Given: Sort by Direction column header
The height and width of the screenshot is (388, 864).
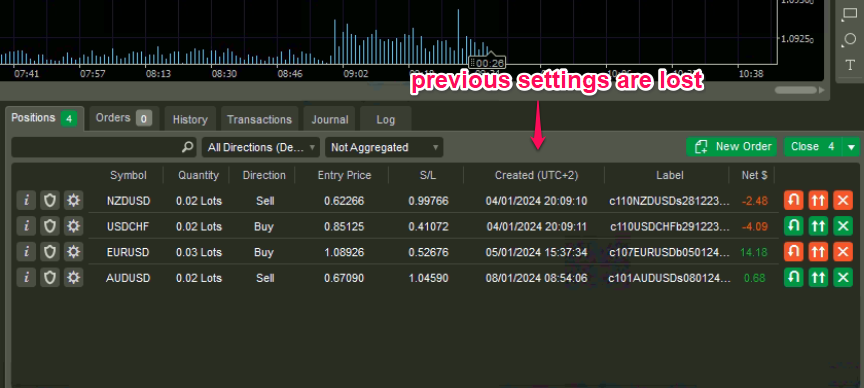Looking at the screenshot, I should click(x=264, y=175).
